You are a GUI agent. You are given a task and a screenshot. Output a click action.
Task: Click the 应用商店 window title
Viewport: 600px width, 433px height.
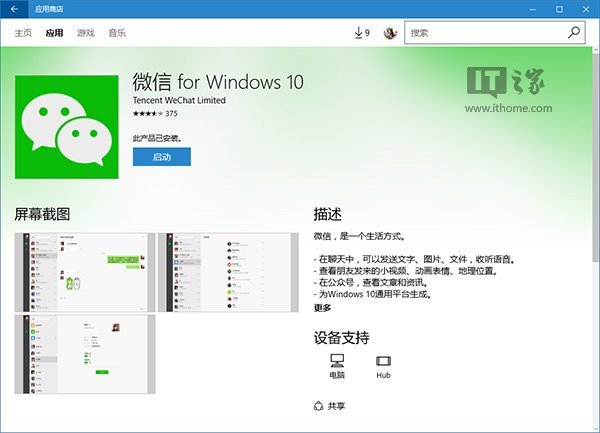point(49,9)
